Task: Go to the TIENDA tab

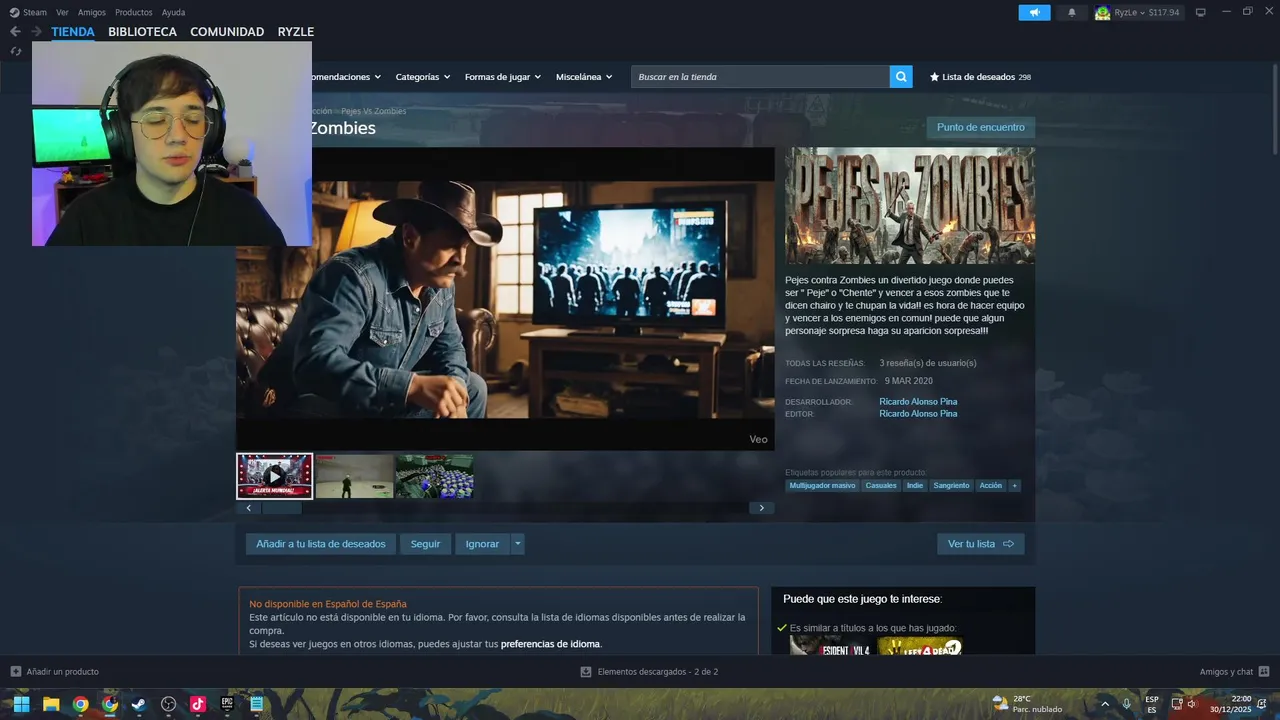Action: point(73,32)
